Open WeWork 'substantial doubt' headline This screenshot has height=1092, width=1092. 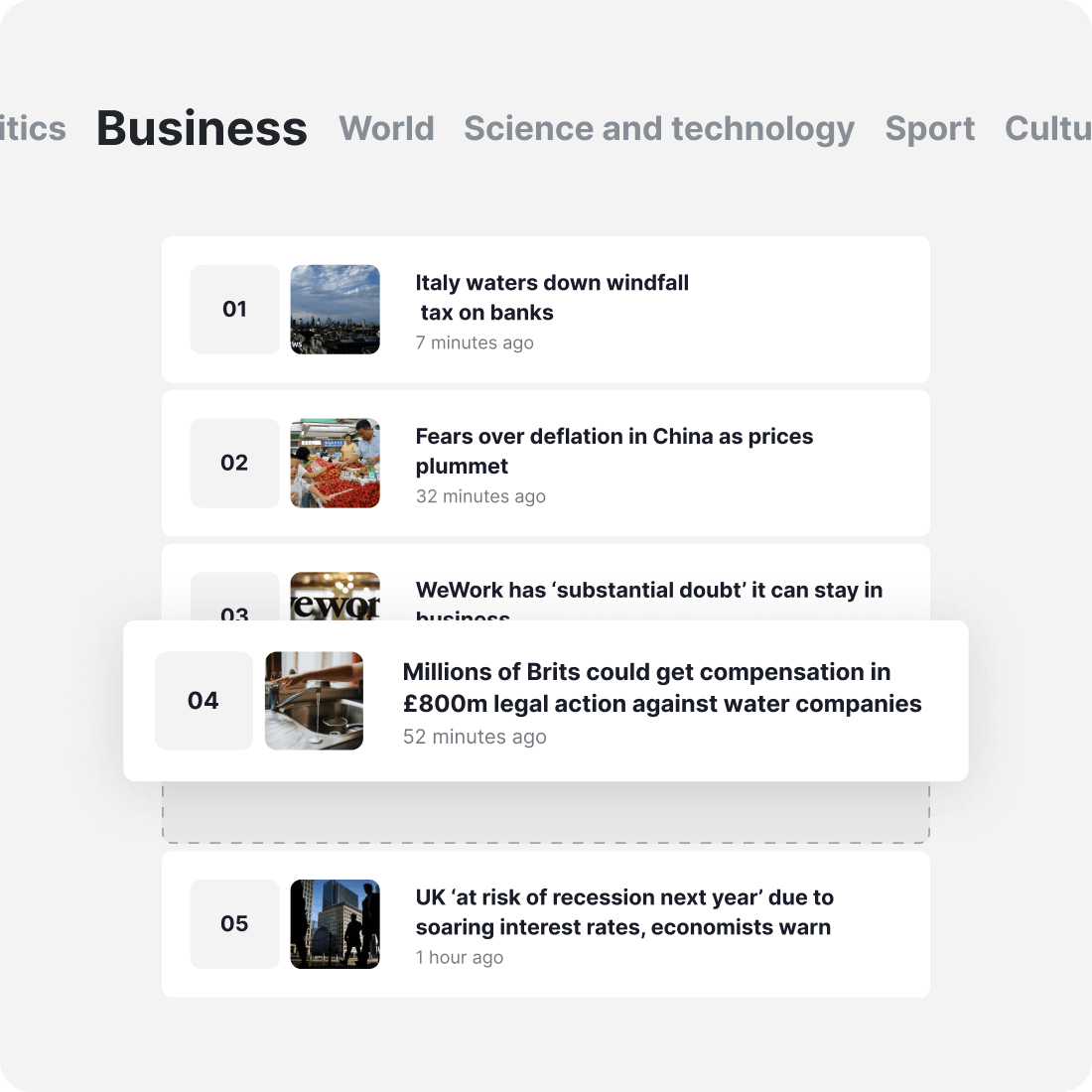(x=648, y=591)
